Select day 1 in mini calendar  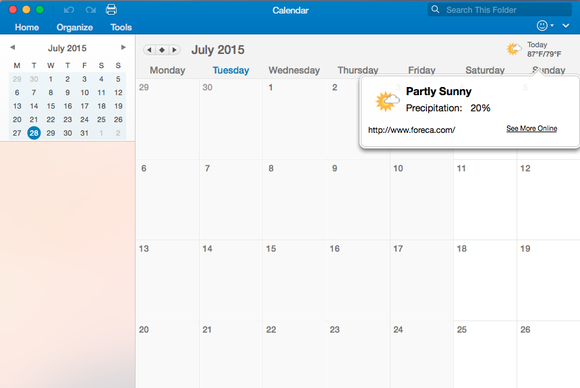[x=51, y=79]
